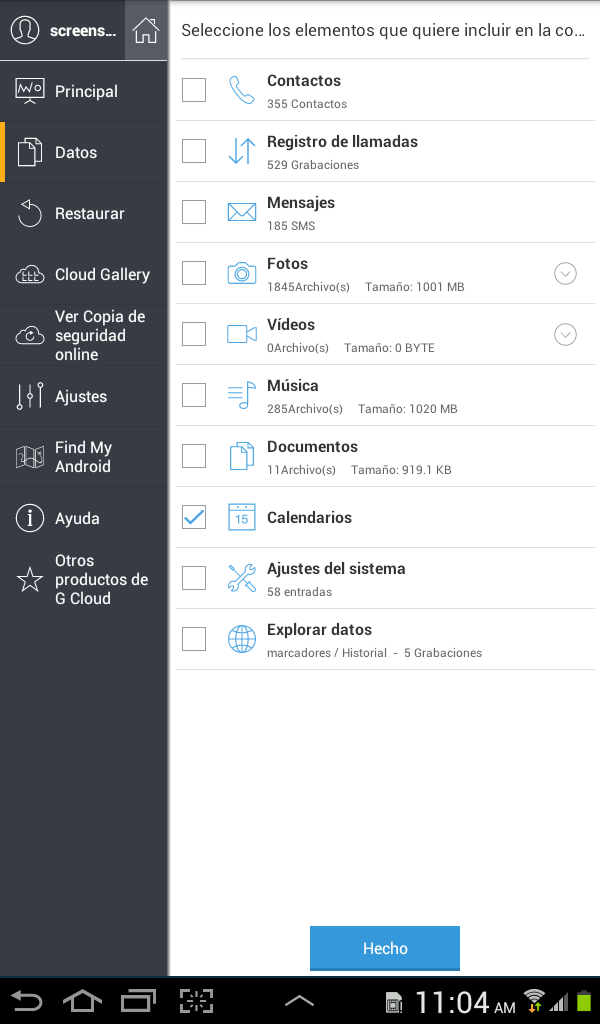Check the Vídeos checkbox
Image resolution: width=600 pixels, height=1024 pixels.
(194, 334)
